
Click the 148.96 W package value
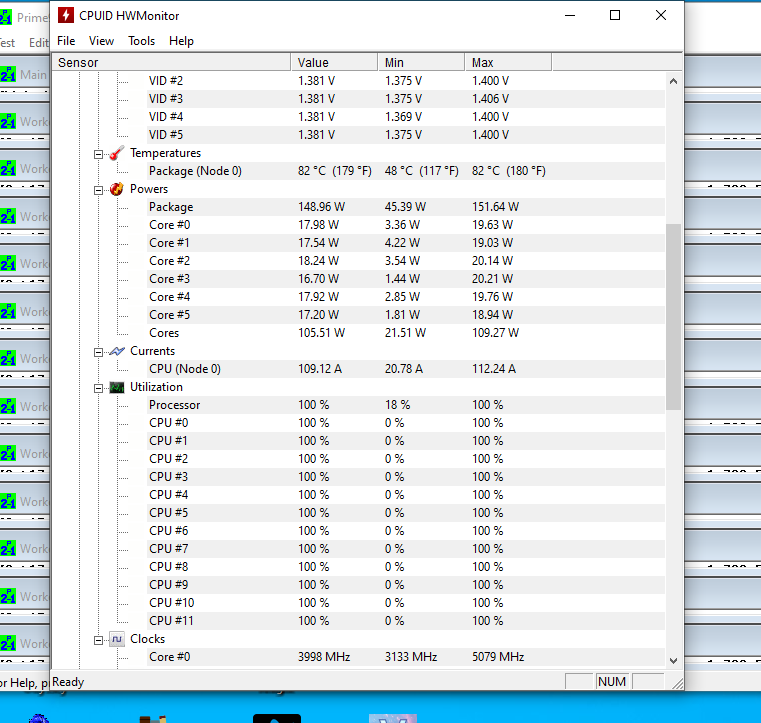(x=321, y=207)
